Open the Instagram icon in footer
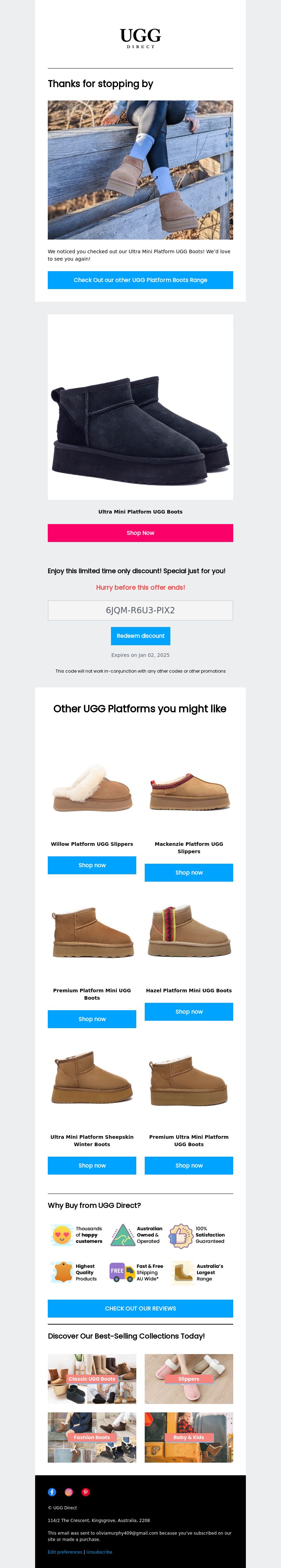Viewport: 281px width, 1568px height. pyautogui.click(x=69, y=1492)
